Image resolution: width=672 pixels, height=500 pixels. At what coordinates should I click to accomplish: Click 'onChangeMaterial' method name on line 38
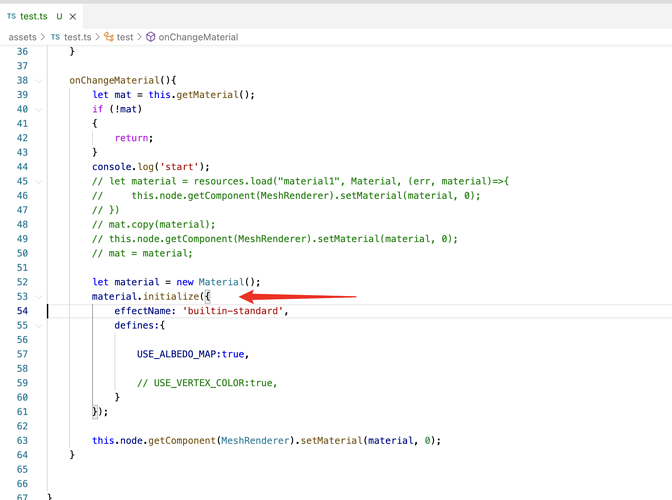click(x=114, y=81)
